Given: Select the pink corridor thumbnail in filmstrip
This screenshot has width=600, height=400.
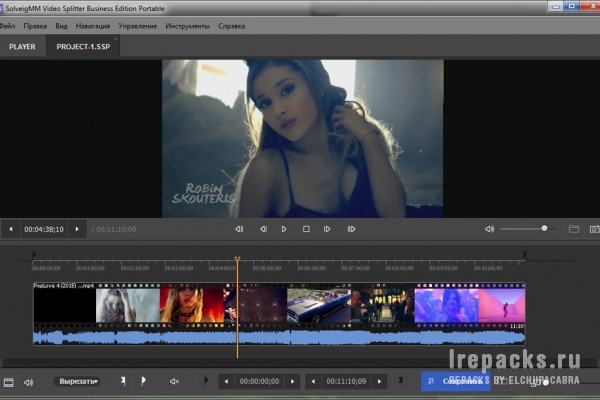Looking at the screenshot, I should coord(502,305).
